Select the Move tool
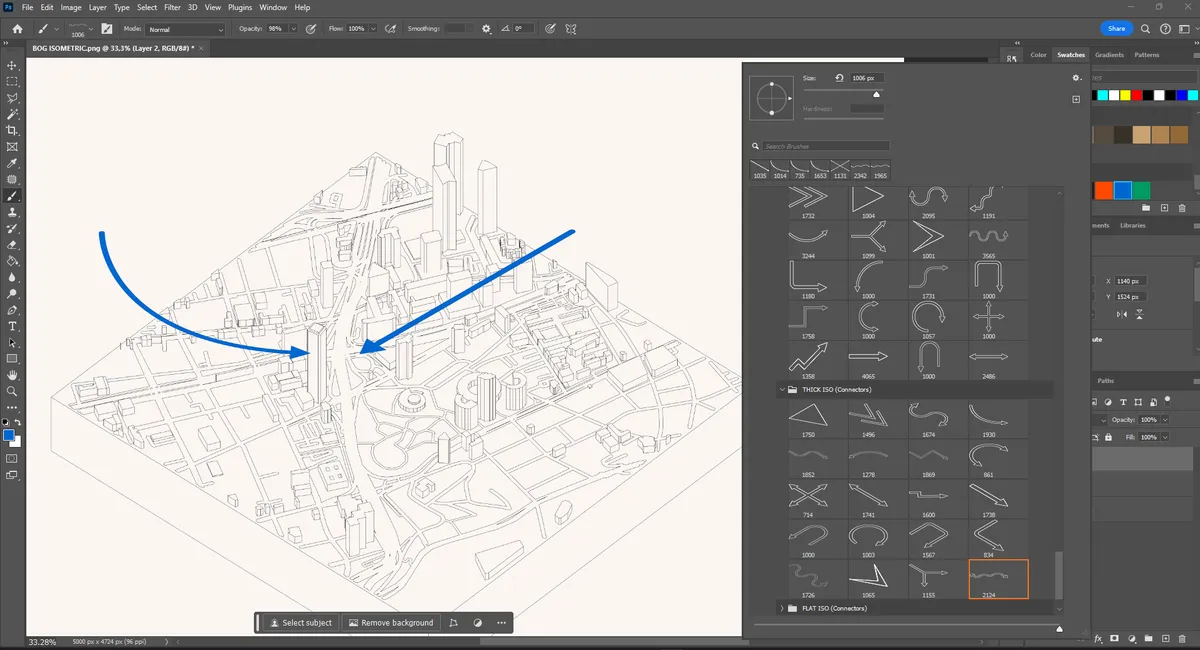 coord(12,65)
